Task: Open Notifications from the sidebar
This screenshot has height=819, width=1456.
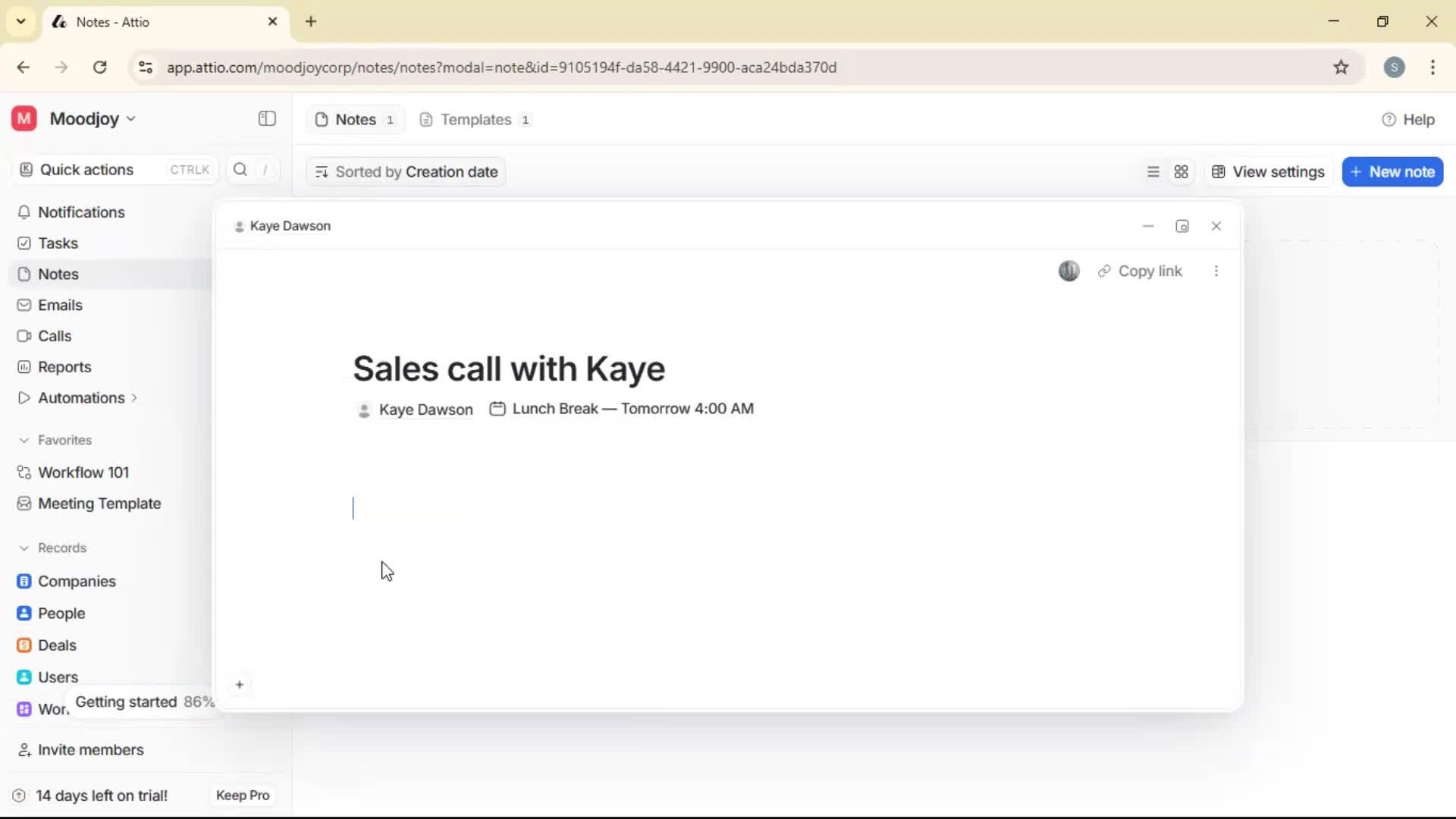Action: pyautogui.click(x=80, y=212)
